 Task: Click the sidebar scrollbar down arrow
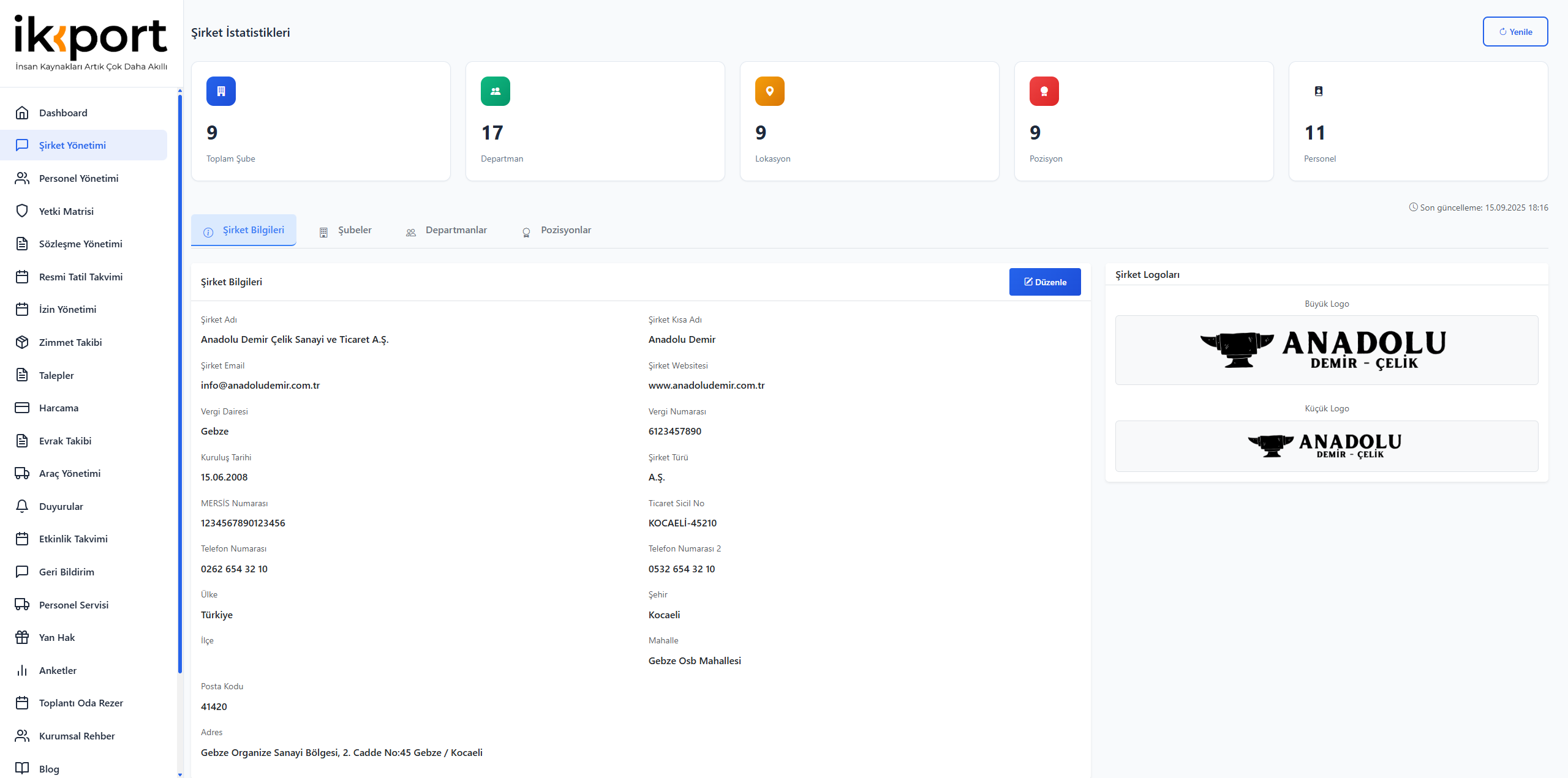pos(180,774)
